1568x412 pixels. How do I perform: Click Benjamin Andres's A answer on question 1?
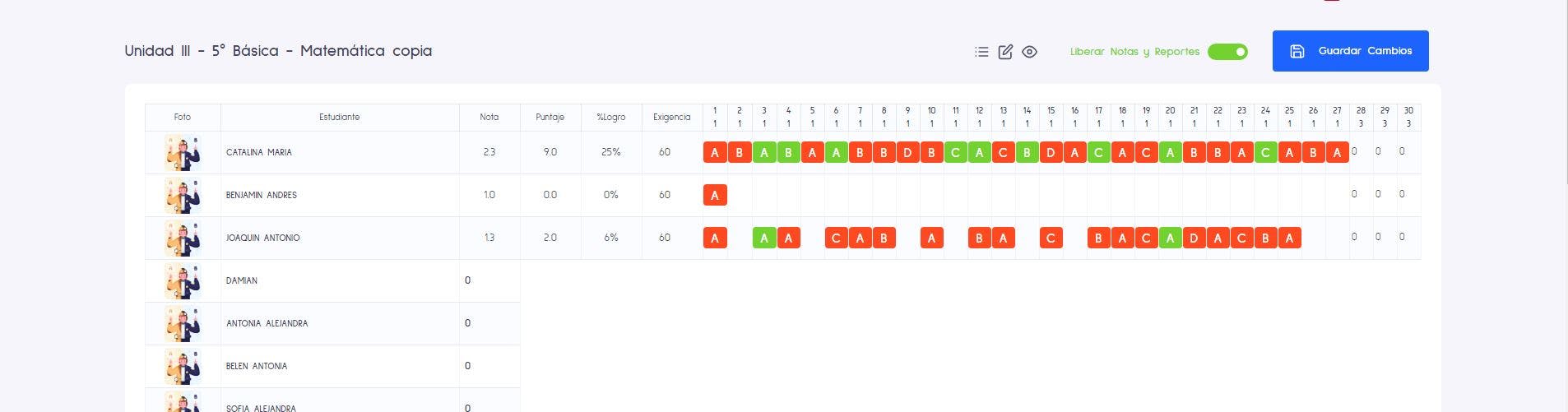point(715,195)
